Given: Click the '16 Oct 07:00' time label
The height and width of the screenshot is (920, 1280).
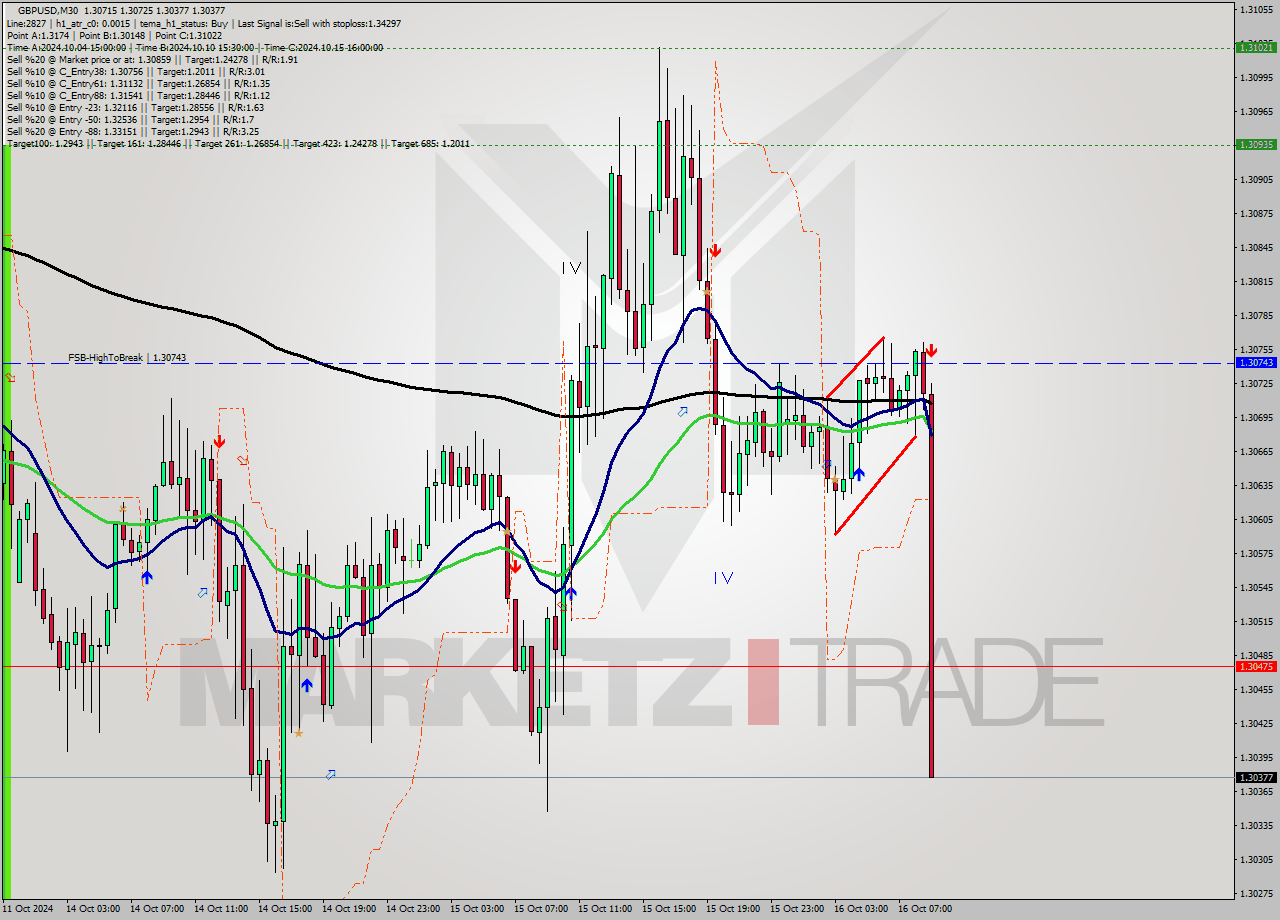Looking at the screenshot, I should click(x=924, y=909).
